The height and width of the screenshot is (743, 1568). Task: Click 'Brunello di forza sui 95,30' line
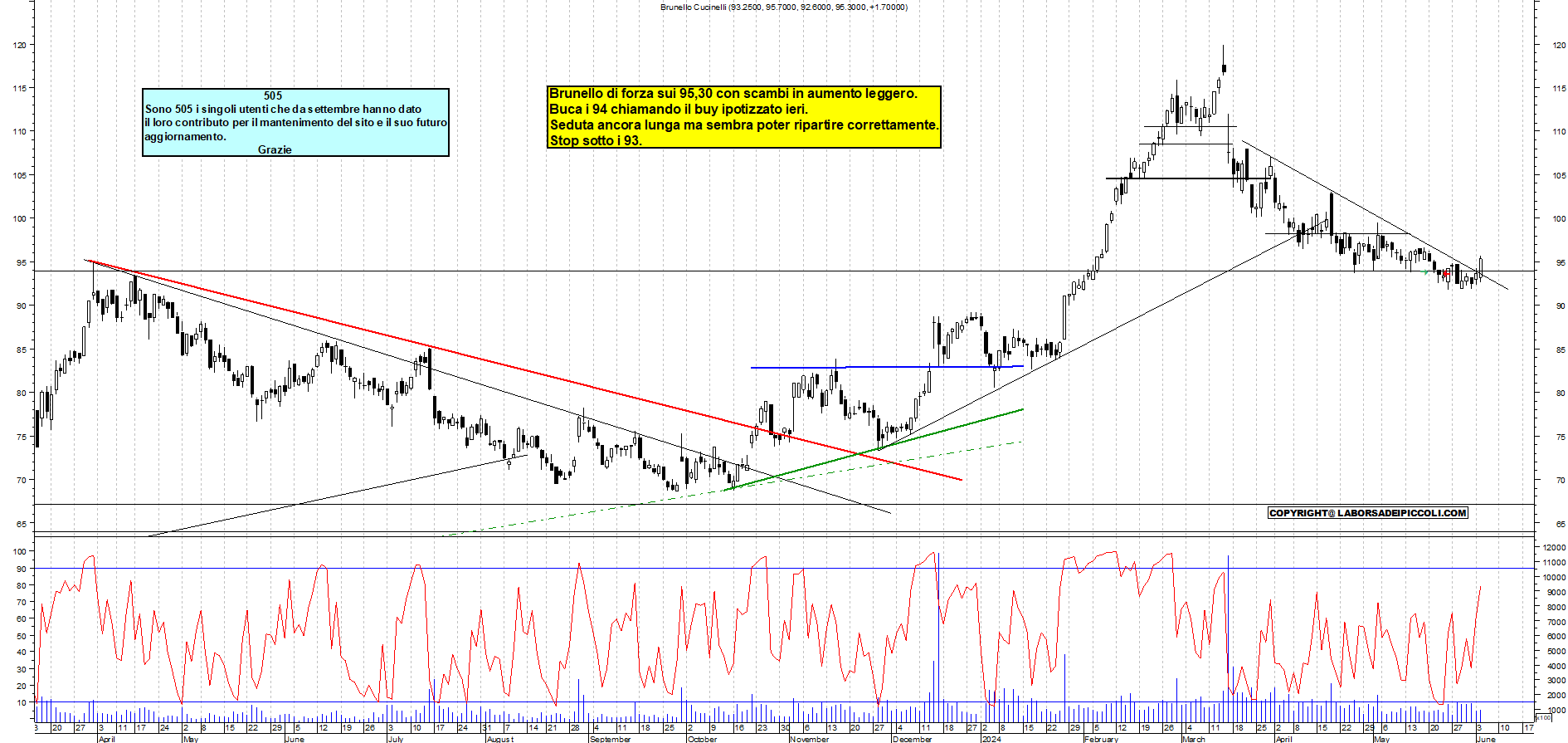coord(733,93)
